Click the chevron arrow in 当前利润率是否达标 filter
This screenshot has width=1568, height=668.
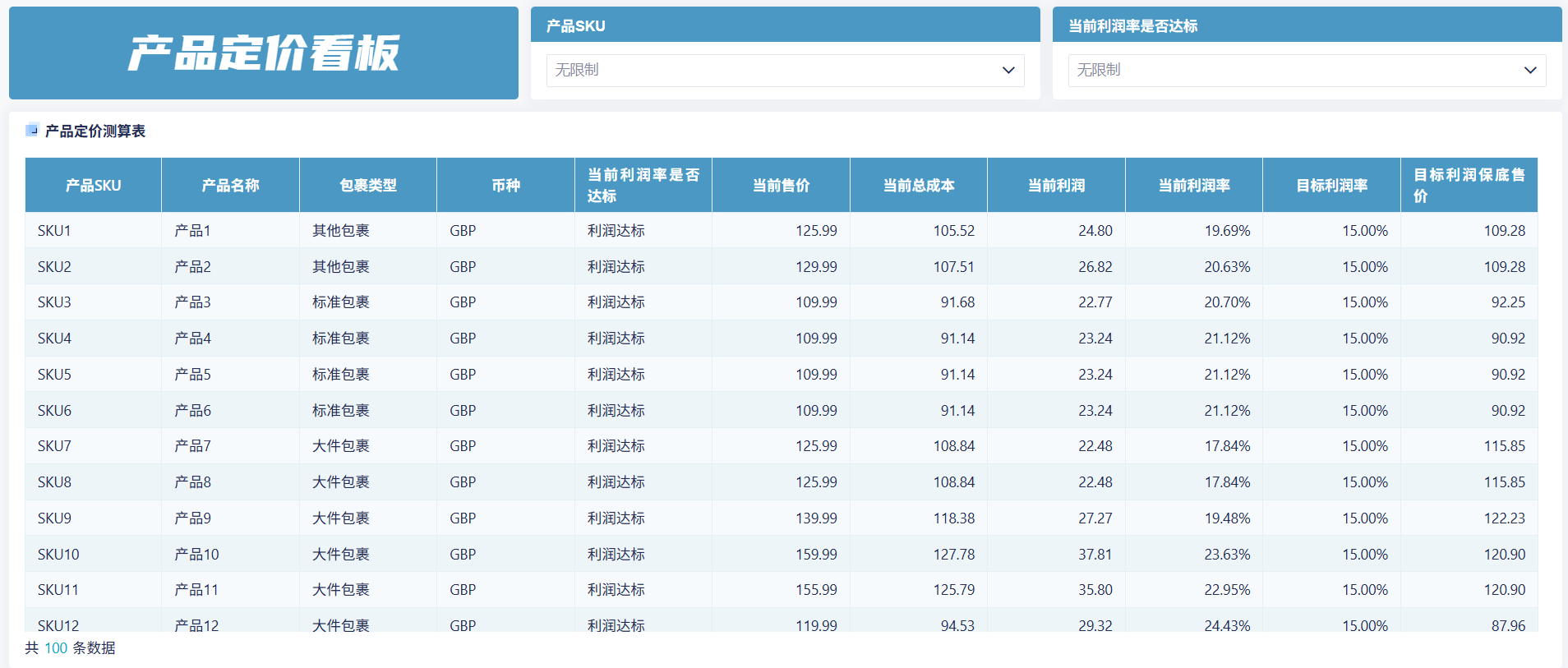tap(1530, 71)
